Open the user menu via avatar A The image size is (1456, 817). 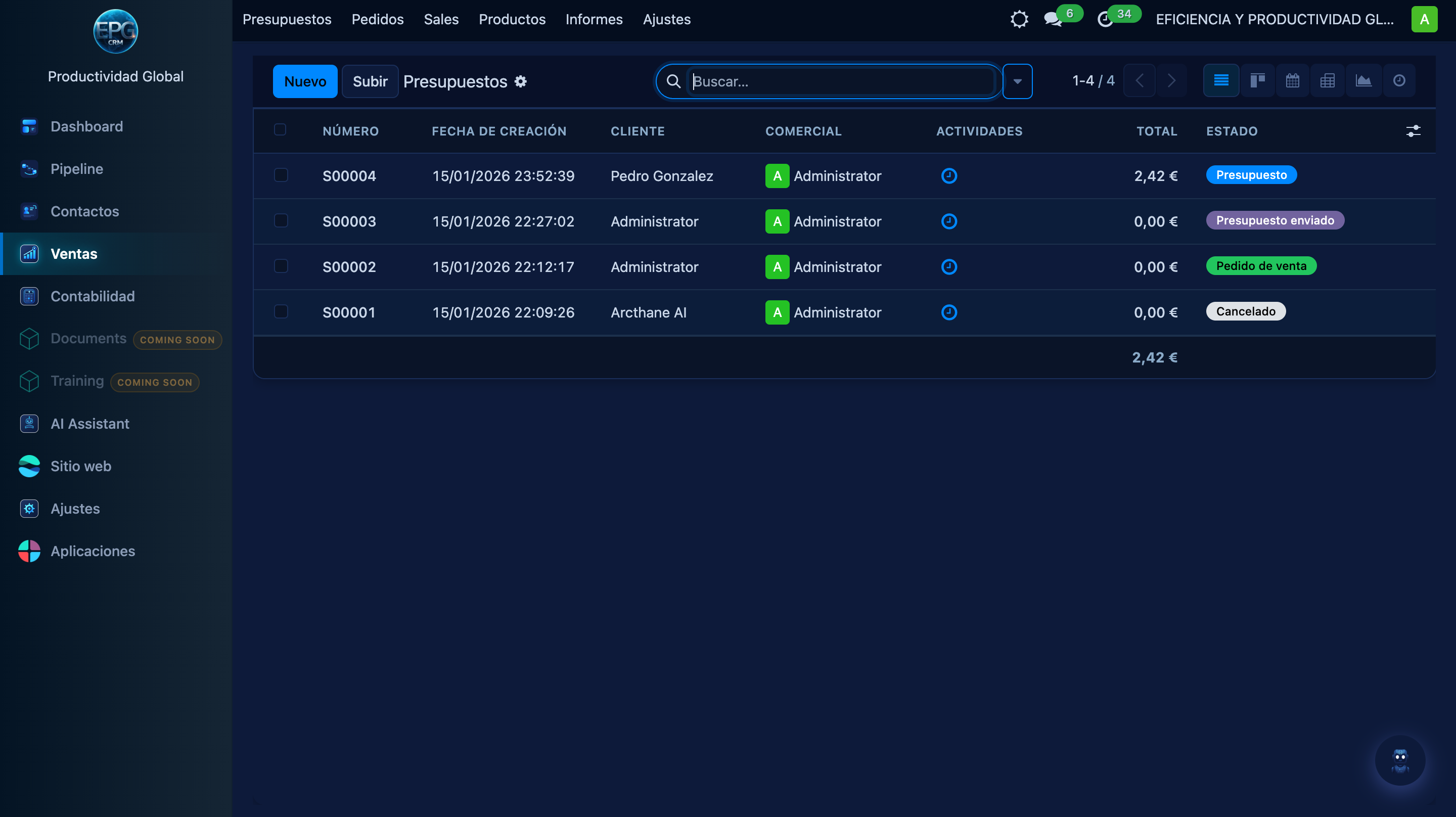coord(1425,19)
